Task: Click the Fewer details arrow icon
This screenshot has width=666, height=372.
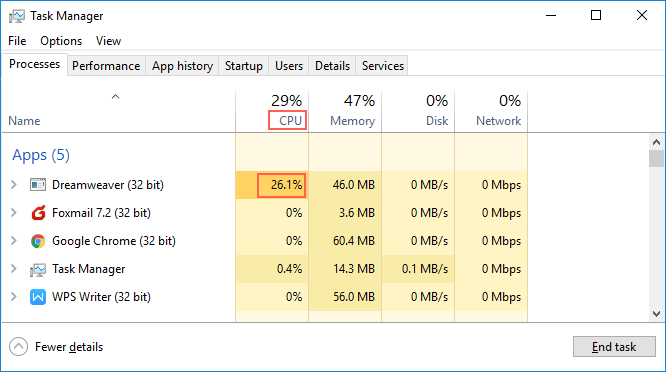Action: click(18, 347)
